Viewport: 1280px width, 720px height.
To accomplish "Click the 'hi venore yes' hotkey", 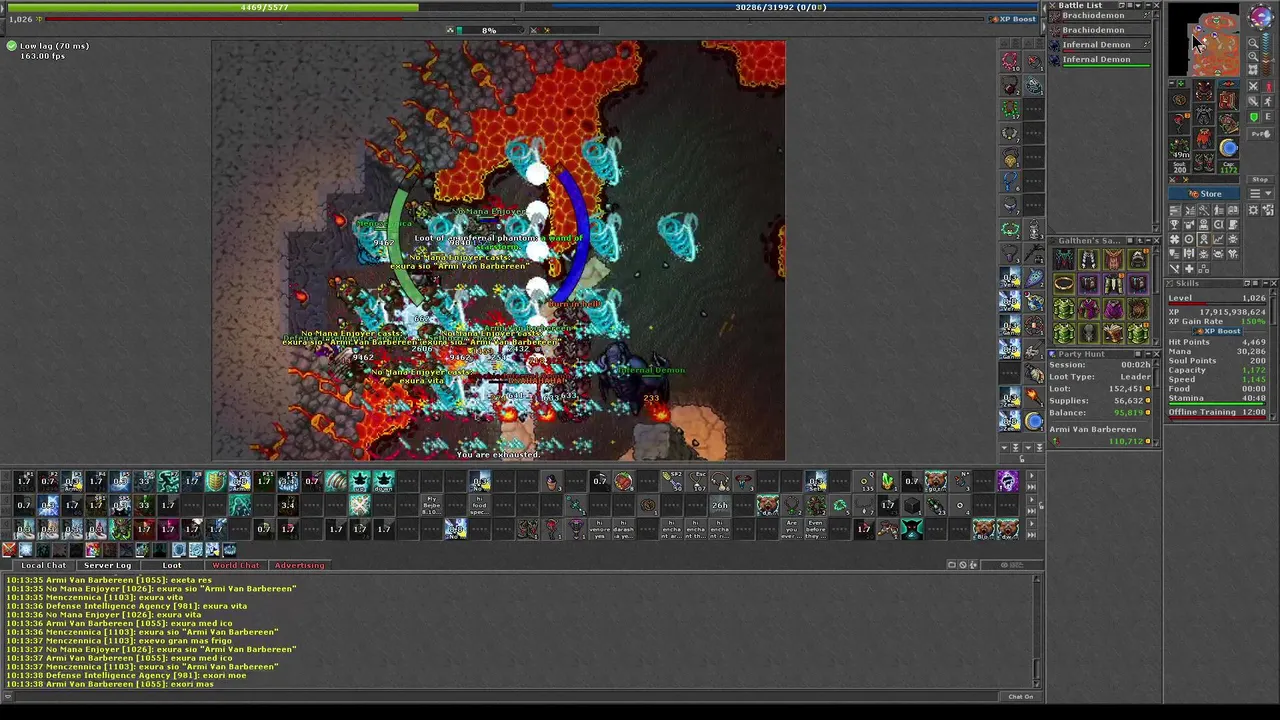I will pos(600,529).
